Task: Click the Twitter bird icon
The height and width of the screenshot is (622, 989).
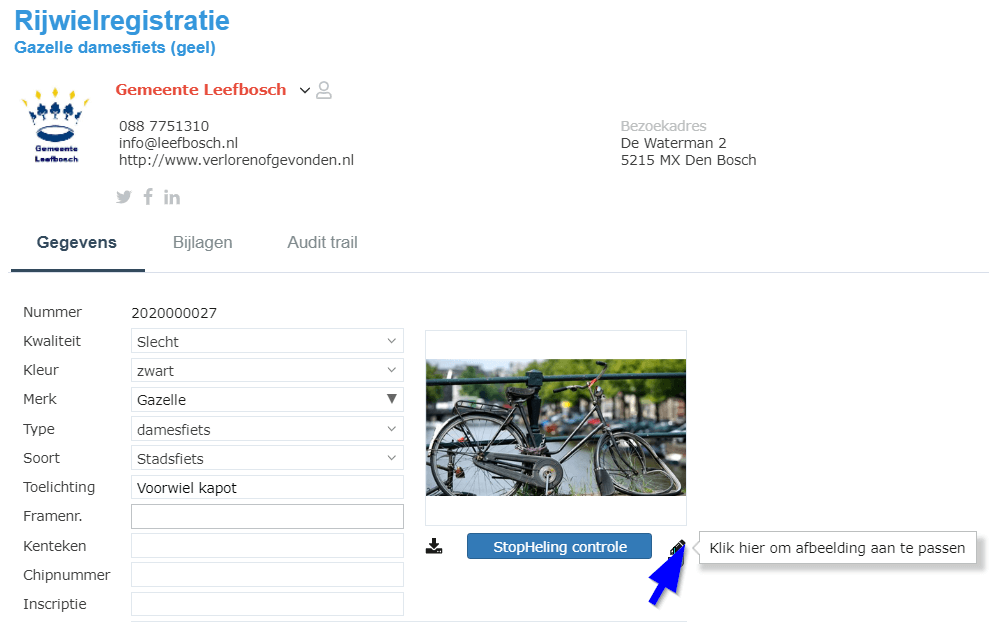Action: [x=124, y=197]
